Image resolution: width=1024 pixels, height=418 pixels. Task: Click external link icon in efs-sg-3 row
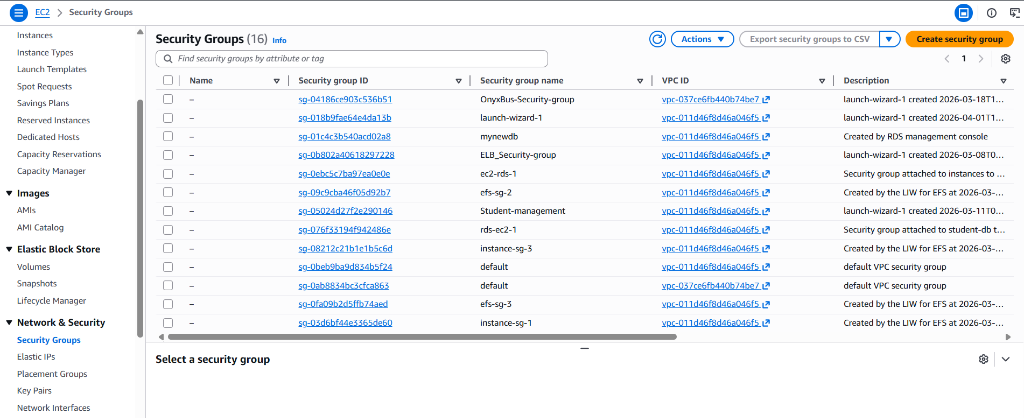coord(766,304)
